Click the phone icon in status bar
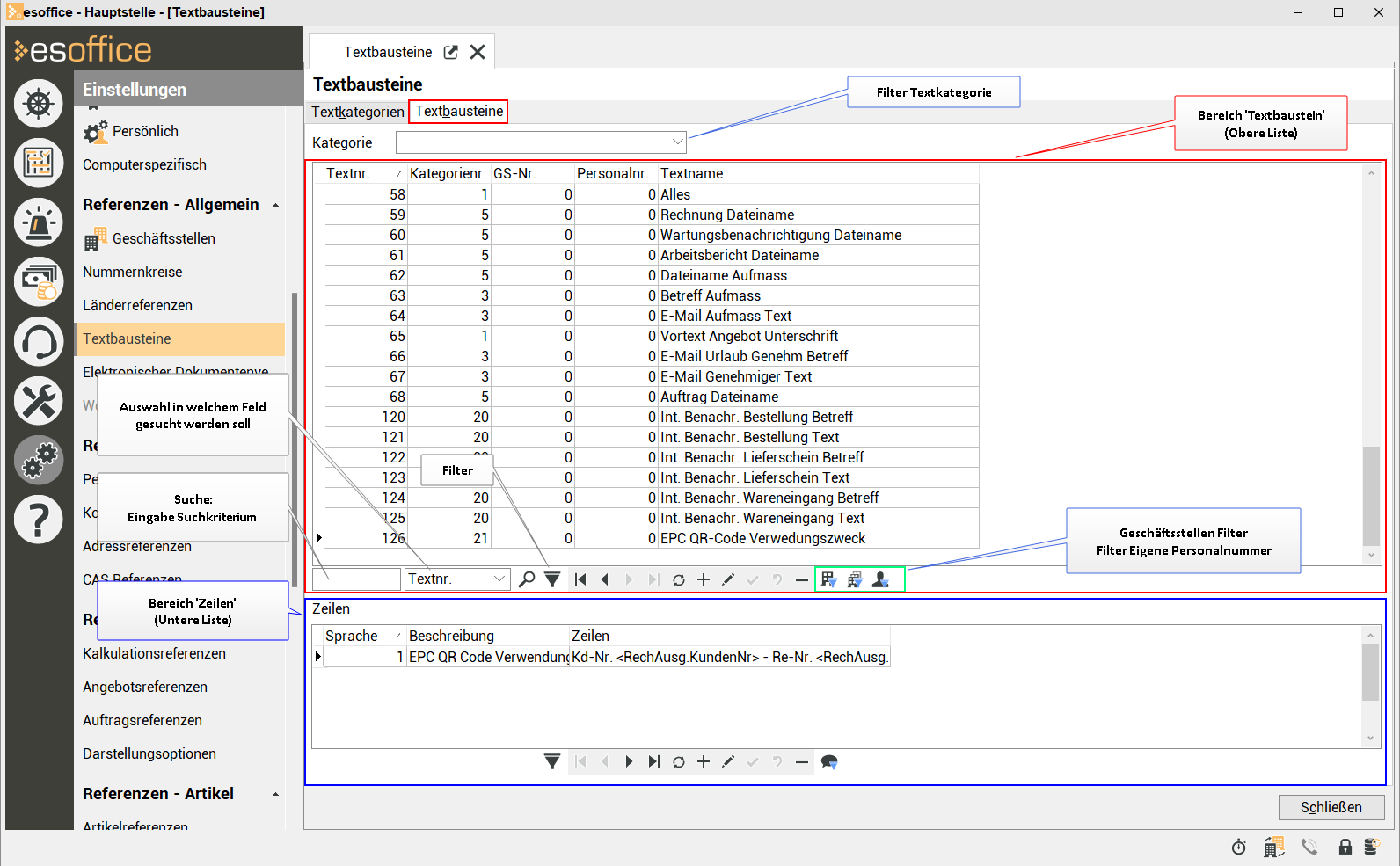Image resolution: width=1400 pixels, height=866 pixels. [1309, 847]
